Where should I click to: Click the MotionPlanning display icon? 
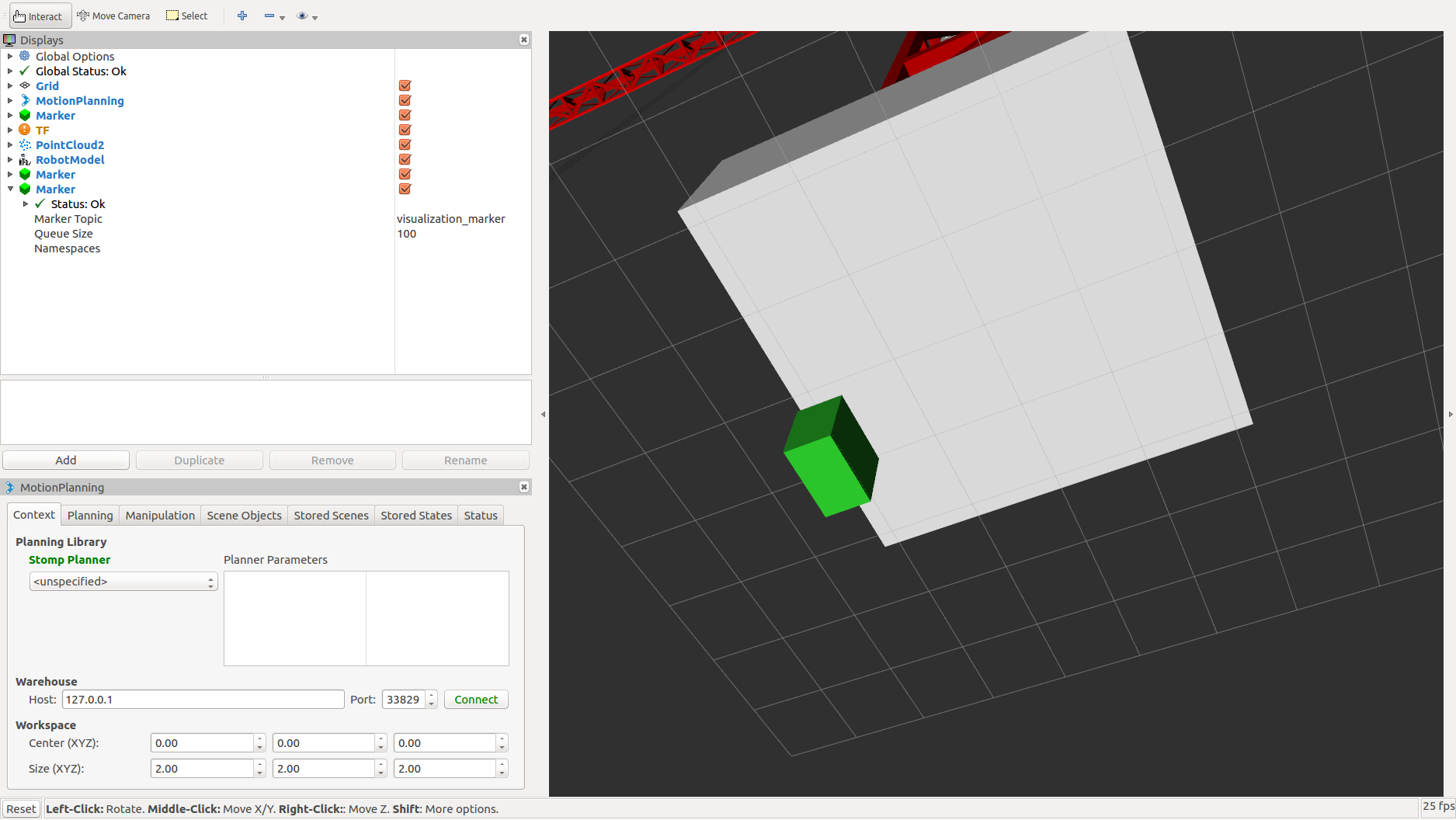coord(24,100)
